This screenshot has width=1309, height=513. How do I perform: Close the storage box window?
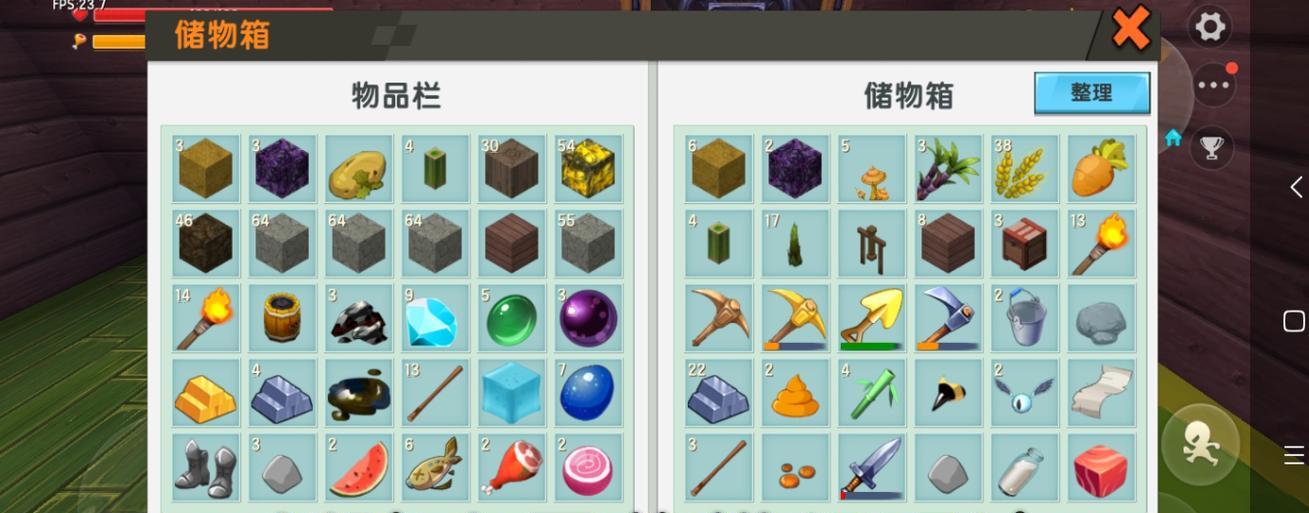1131,29
